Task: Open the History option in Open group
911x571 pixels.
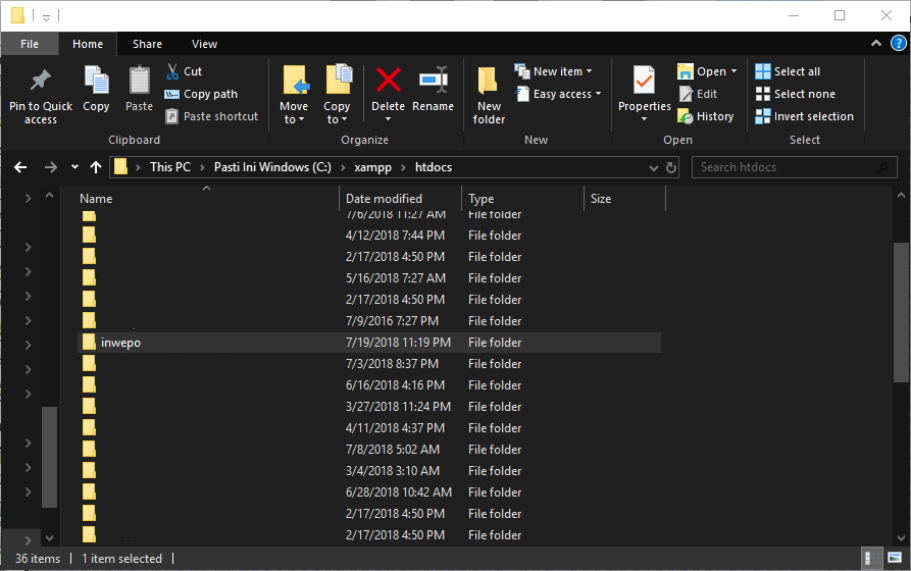Action: pyautogui.click(x=706, y=116)
